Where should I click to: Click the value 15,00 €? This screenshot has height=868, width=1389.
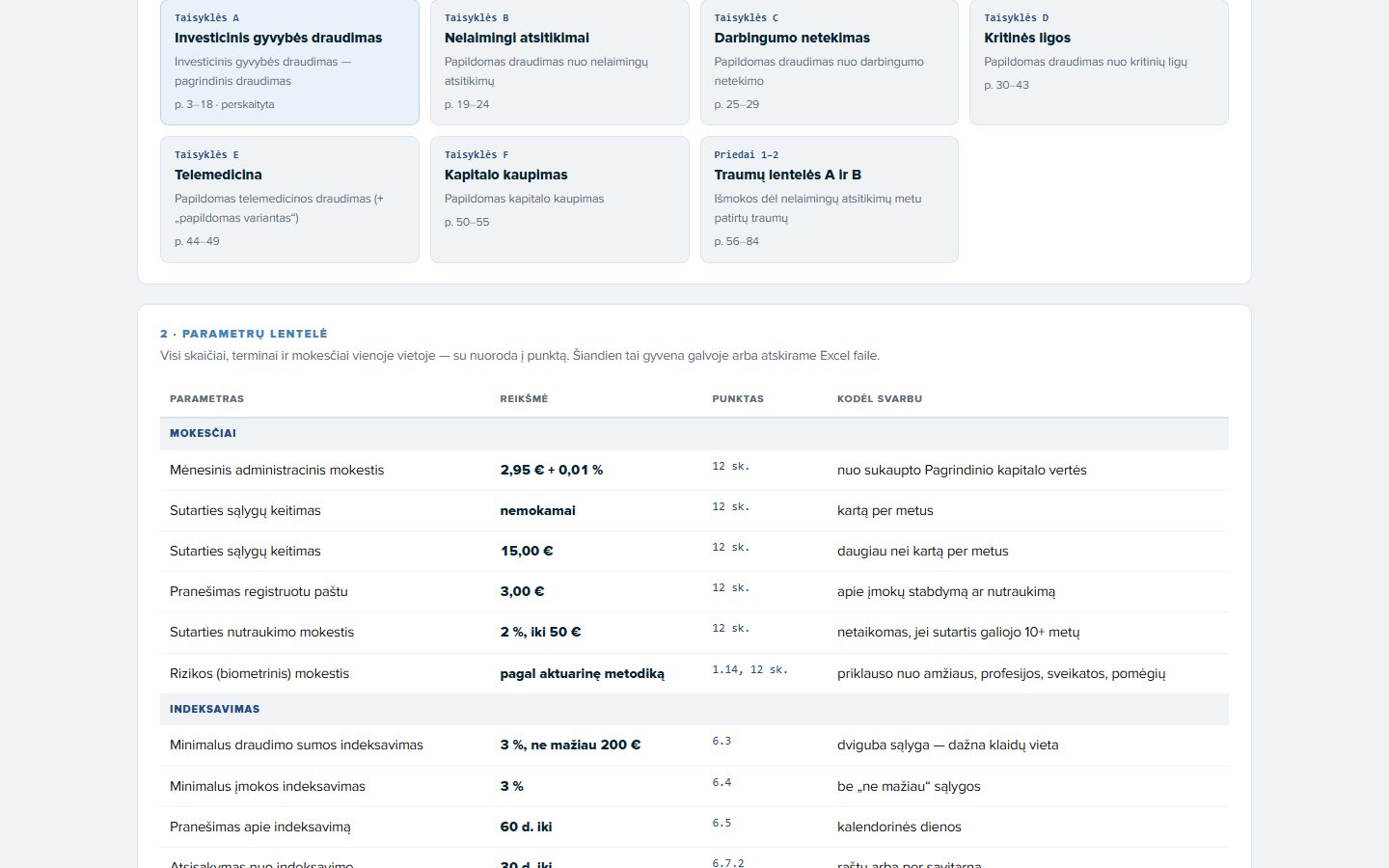click(527, 551)
